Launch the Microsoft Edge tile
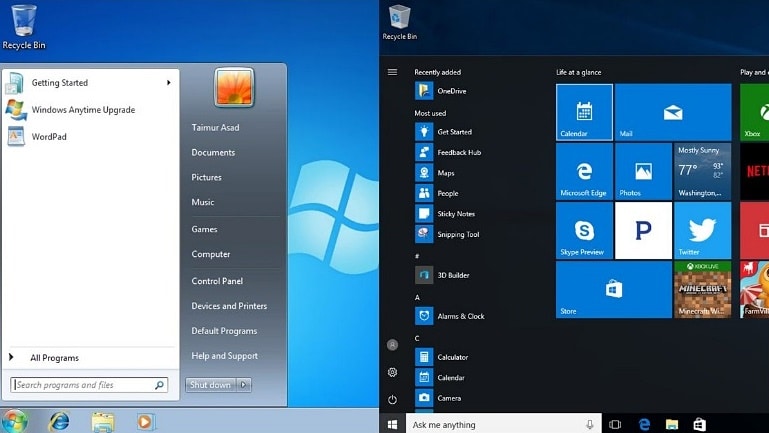769x433 pixels. 584,171
